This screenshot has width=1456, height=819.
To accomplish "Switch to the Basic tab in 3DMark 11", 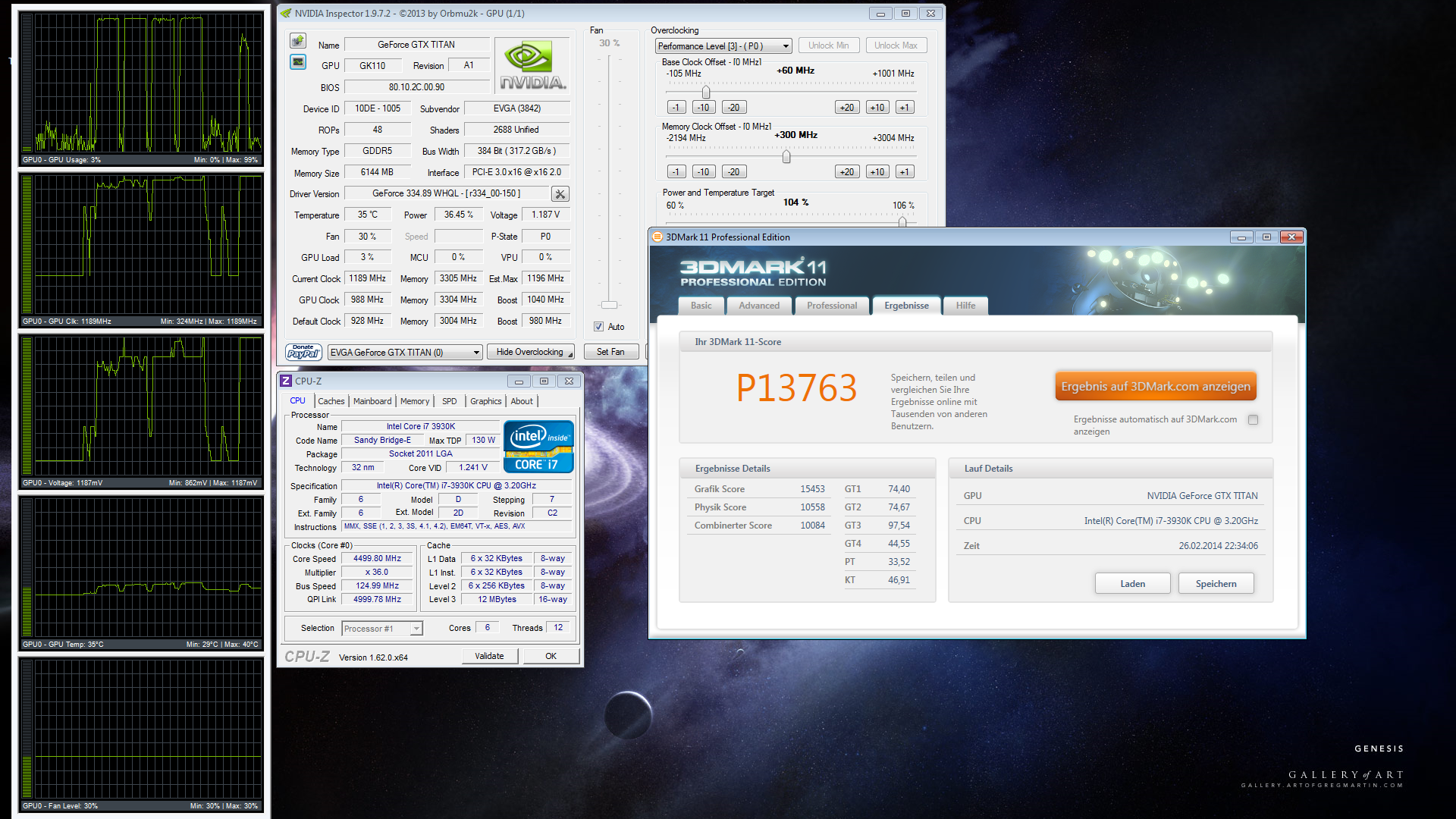I will (x=701, y=306).
